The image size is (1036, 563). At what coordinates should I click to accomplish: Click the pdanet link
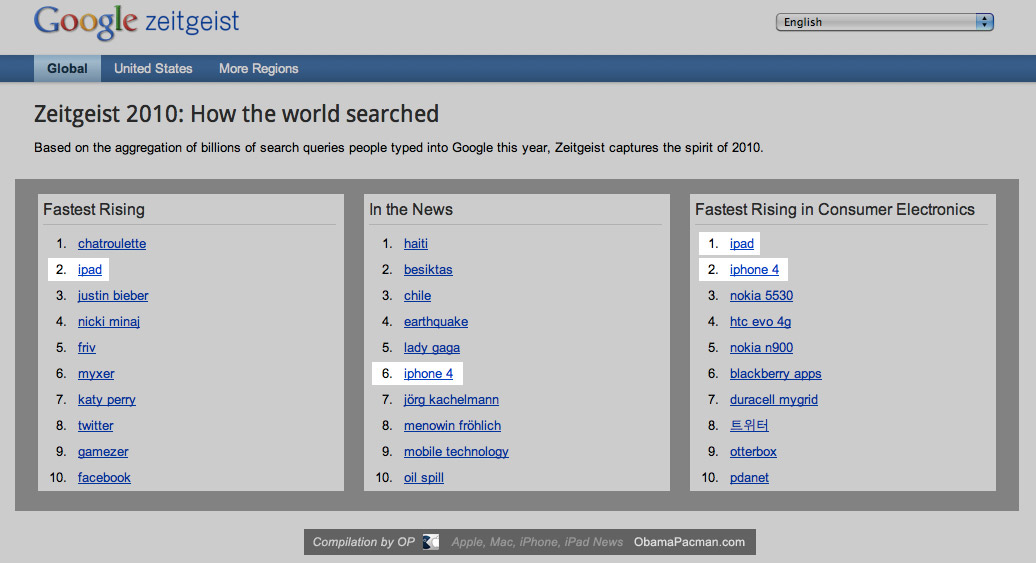(x=749, y=478)
